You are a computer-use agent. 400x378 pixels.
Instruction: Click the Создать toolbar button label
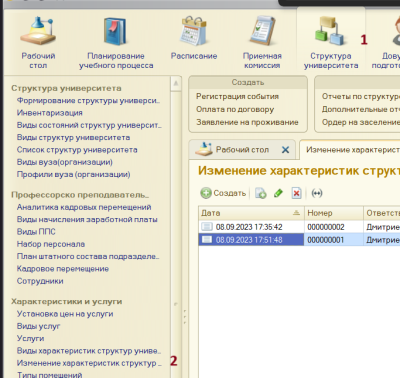(x=229, y=193)
